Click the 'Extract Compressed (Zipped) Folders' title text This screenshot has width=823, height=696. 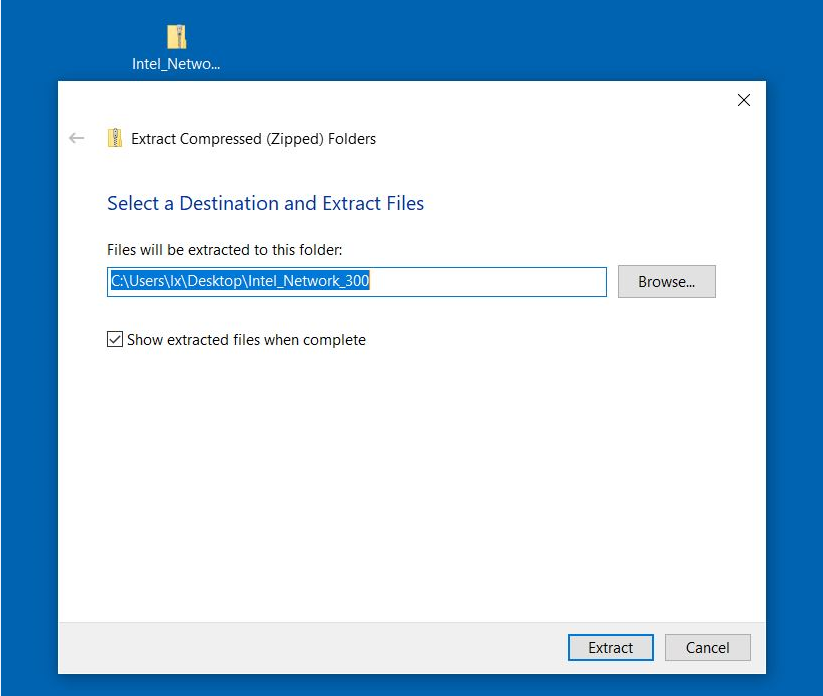[253, 139]
